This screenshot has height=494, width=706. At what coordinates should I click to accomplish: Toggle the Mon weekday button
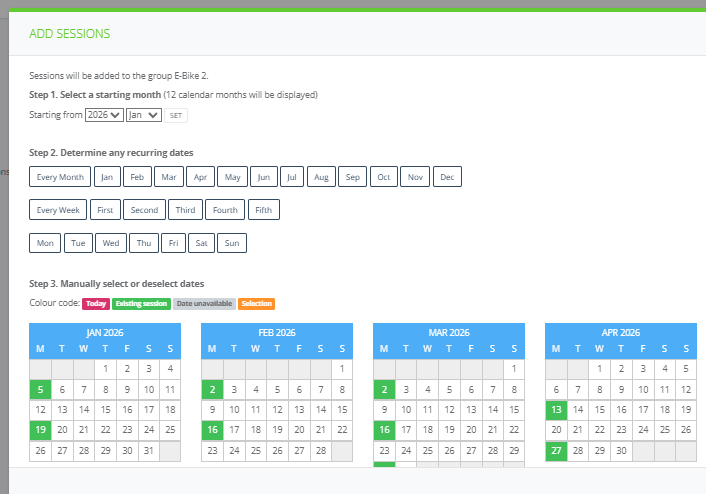(x=45, y=243)
